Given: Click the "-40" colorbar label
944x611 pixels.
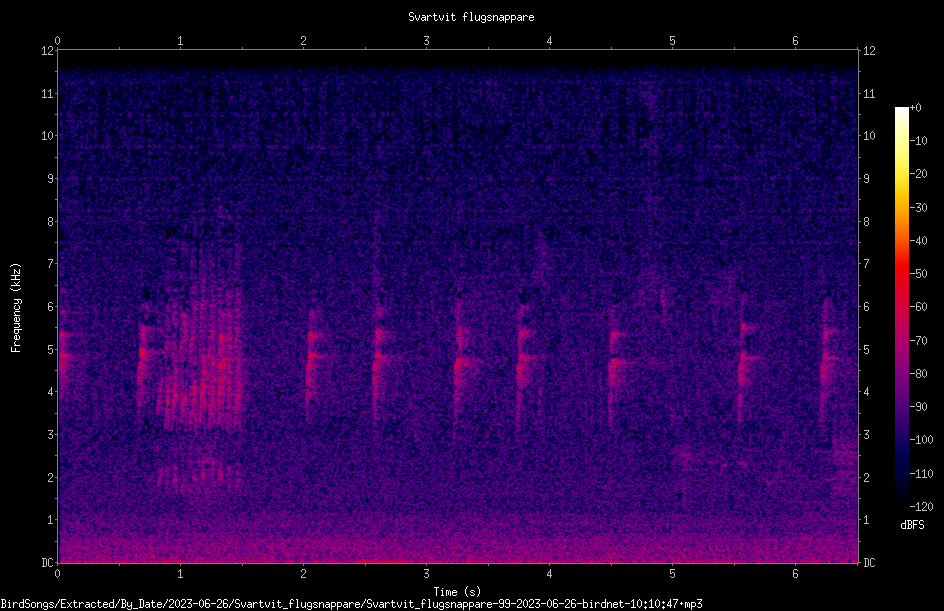Looking at the screenshot, I should point(919,241).
